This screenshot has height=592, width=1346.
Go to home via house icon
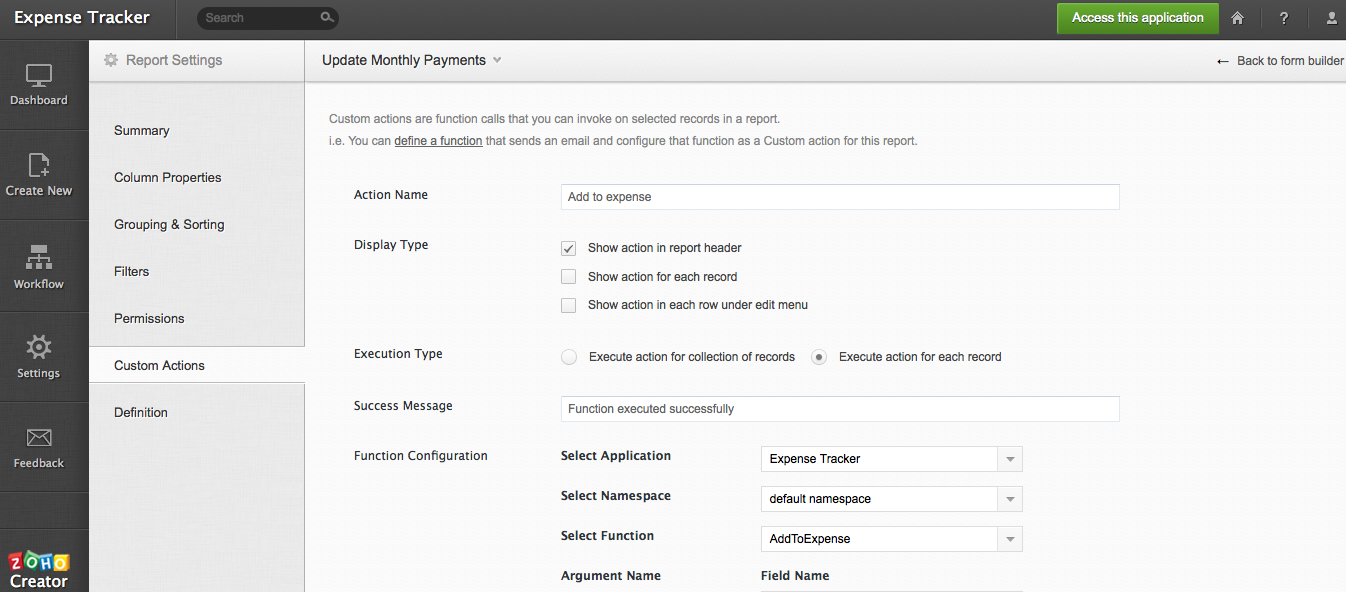click(1238, 18)
